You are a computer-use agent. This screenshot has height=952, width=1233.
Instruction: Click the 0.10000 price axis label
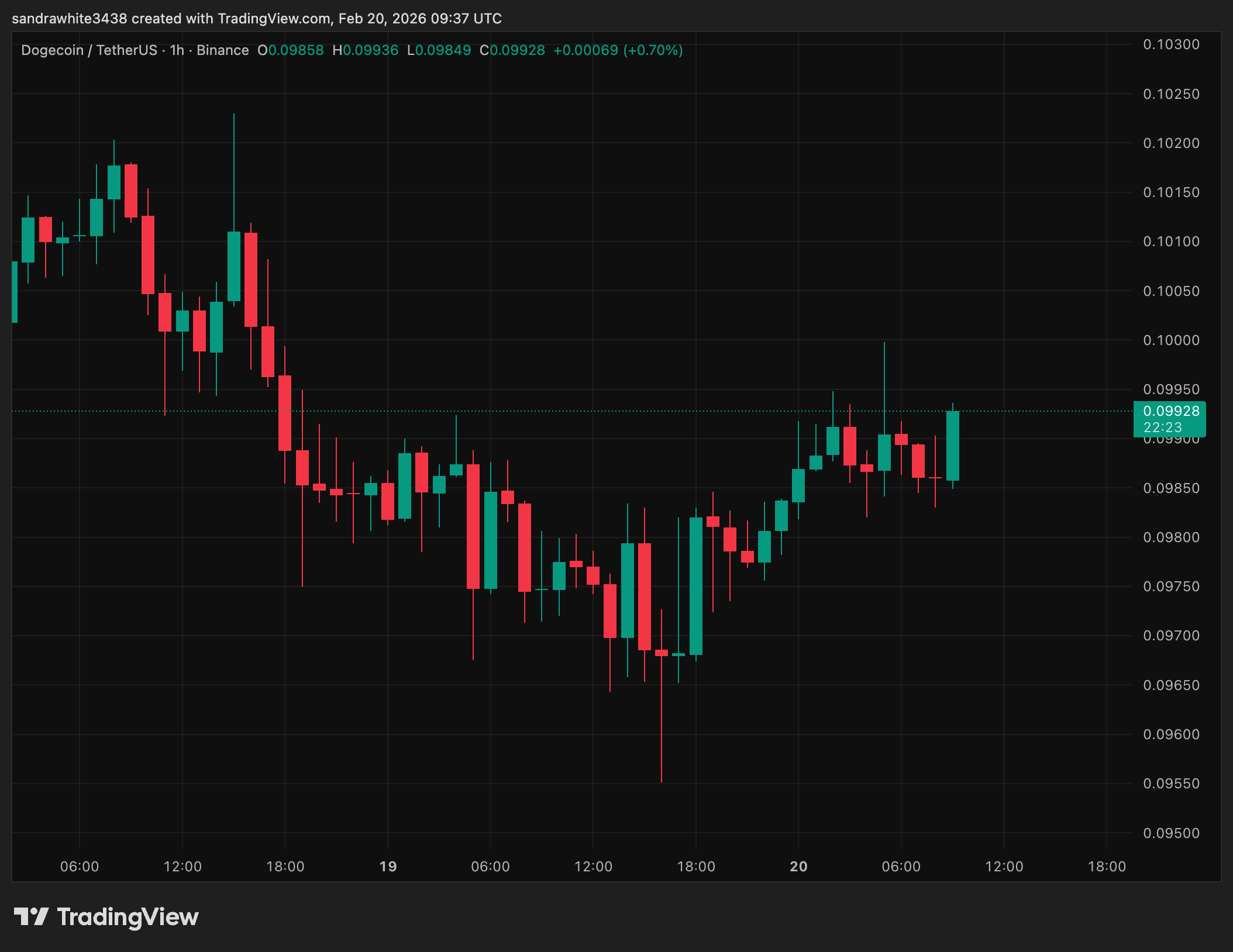1171,340
